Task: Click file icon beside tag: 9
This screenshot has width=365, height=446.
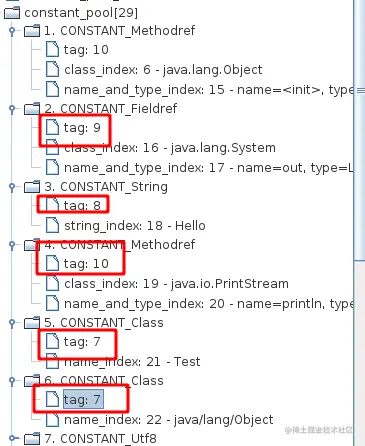Action: 52,128
